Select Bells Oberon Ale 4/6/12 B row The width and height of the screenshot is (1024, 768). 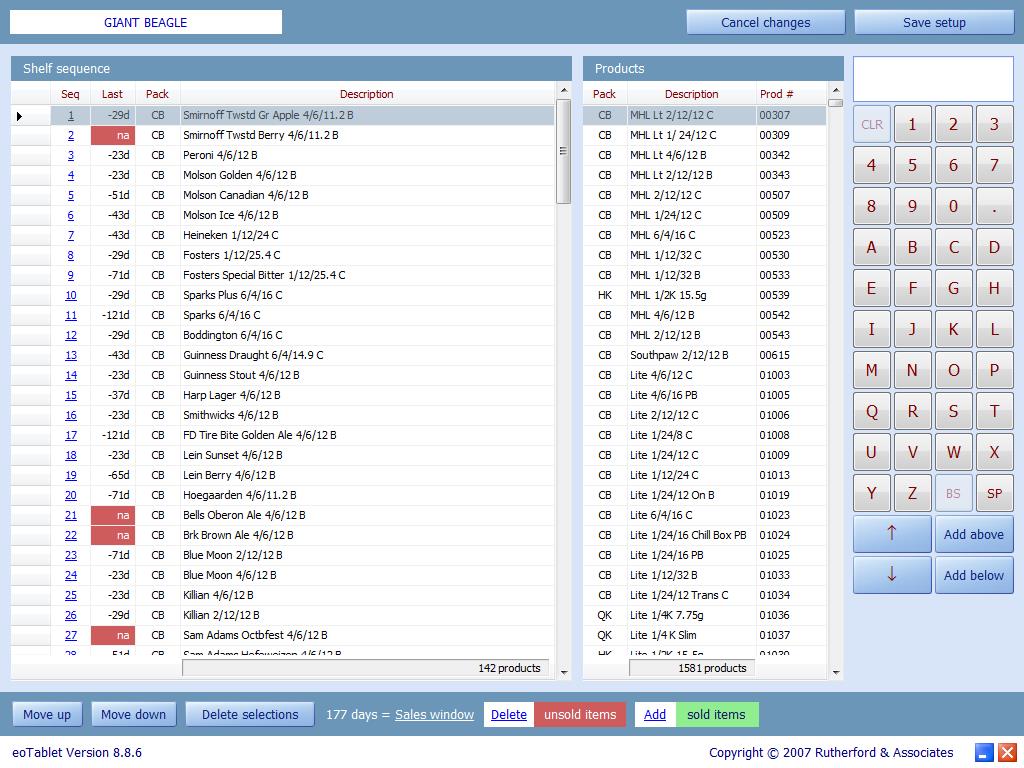point(283,515)
